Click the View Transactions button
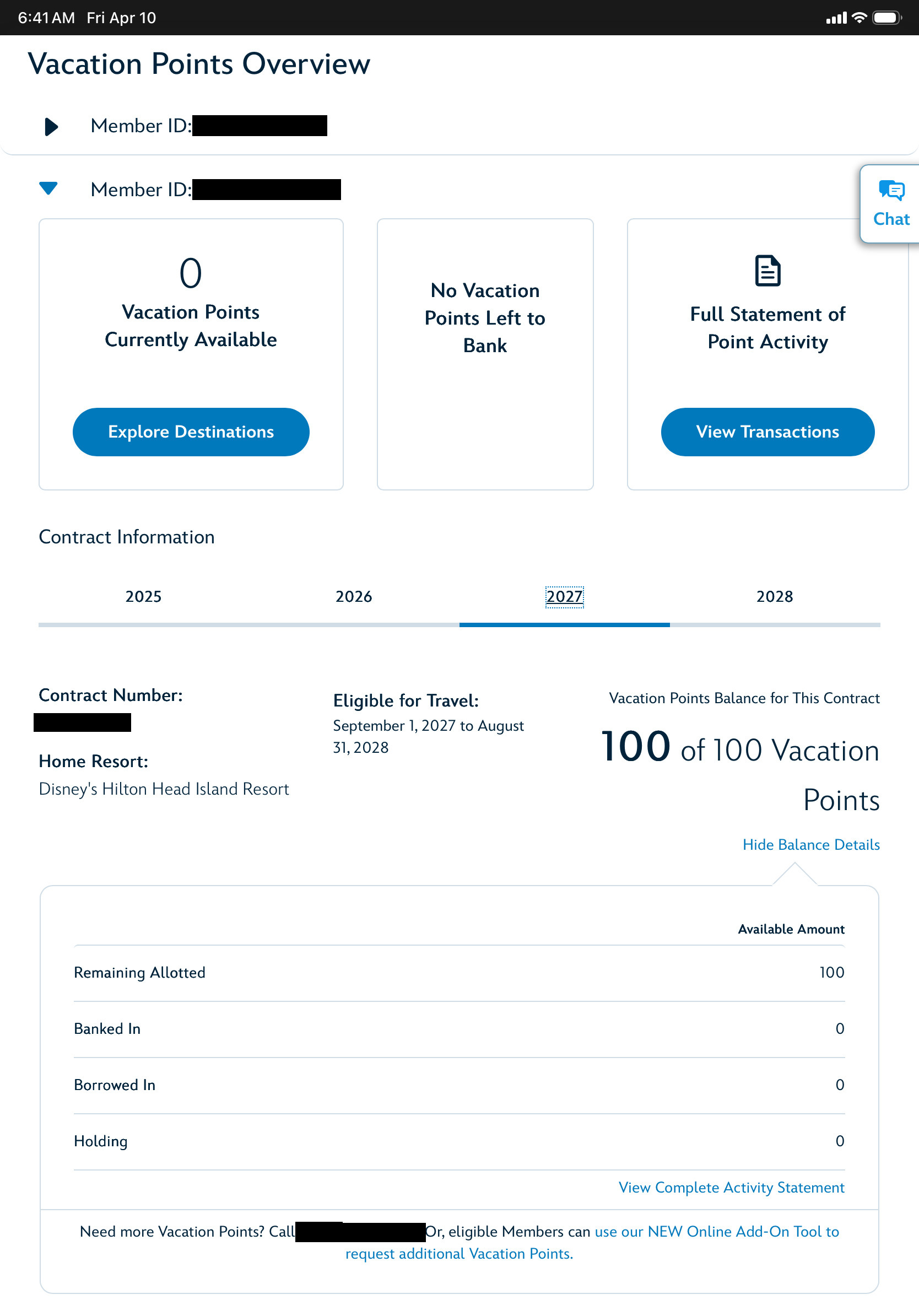Image resolution: width=919 pixels, height=1316 pixels. point(767,432)
